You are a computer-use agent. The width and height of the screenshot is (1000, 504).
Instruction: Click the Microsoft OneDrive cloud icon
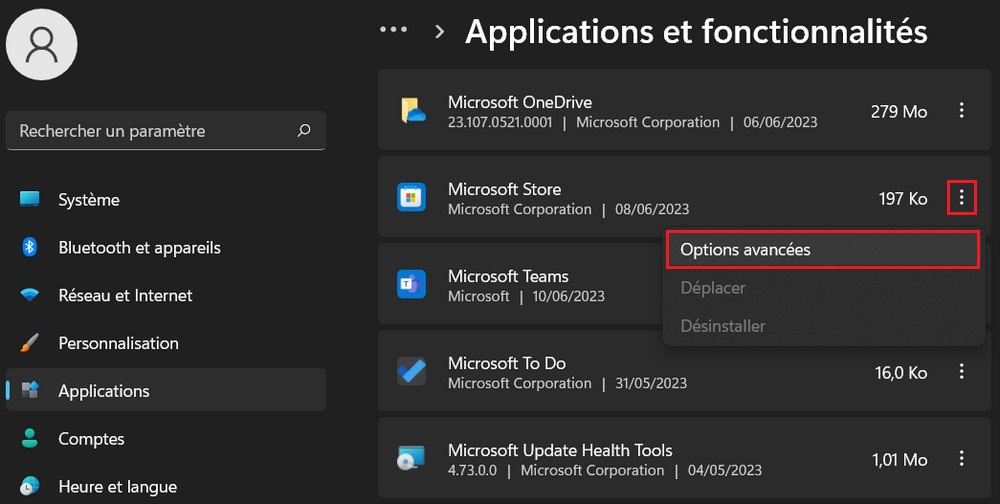[413, 111]
